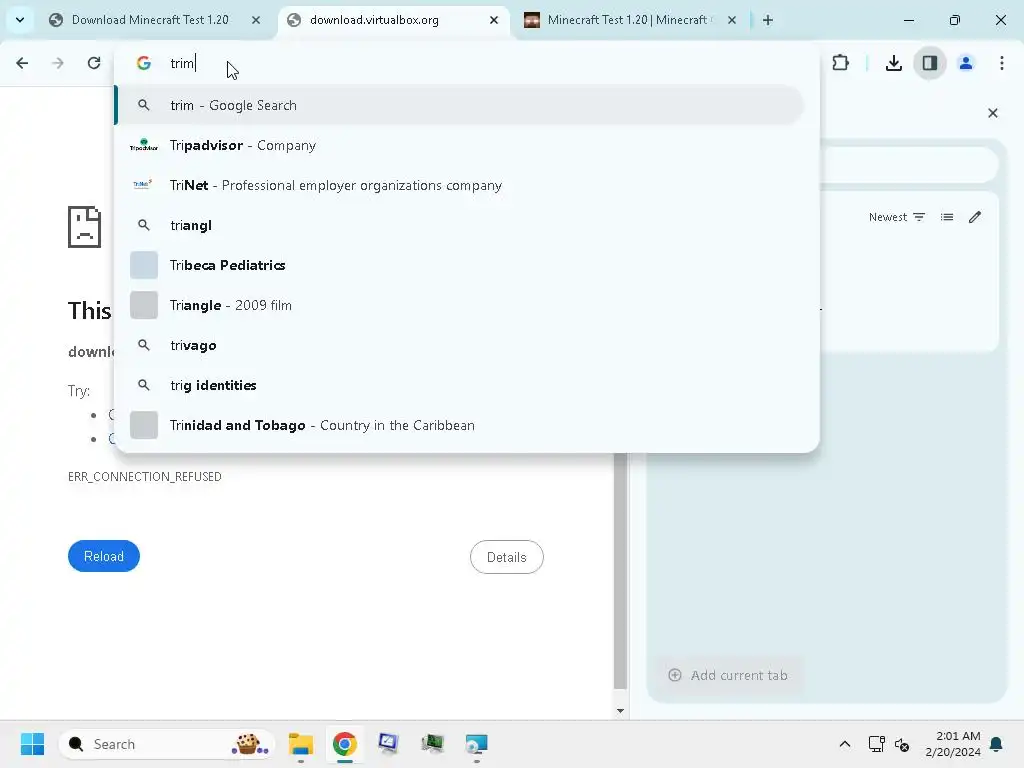Click the blue Reload button
The height and width of the screenshot is (768, 1024).
pyautogui.click(x=104, y=556)
